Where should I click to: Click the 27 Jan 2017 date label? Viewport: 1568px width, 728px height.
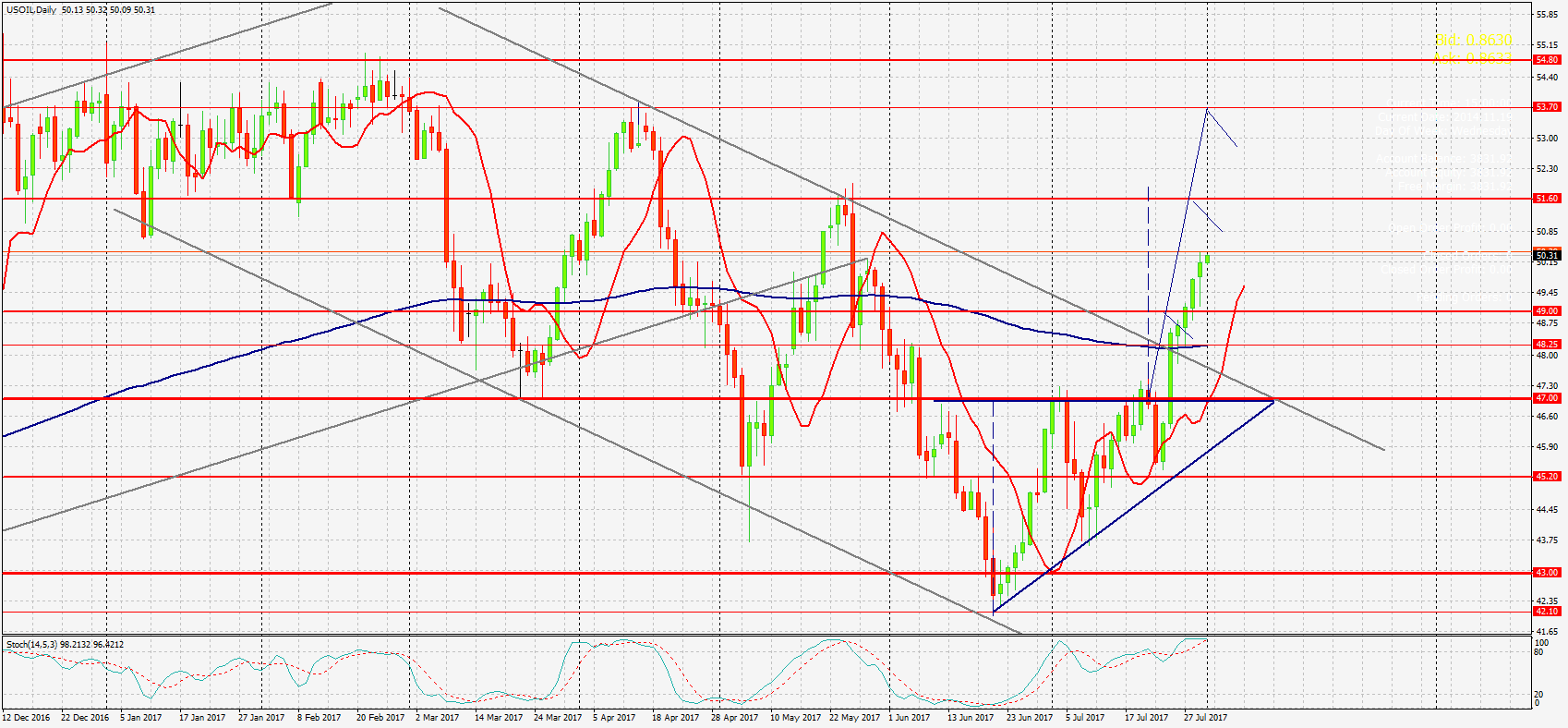pos(261,718)
